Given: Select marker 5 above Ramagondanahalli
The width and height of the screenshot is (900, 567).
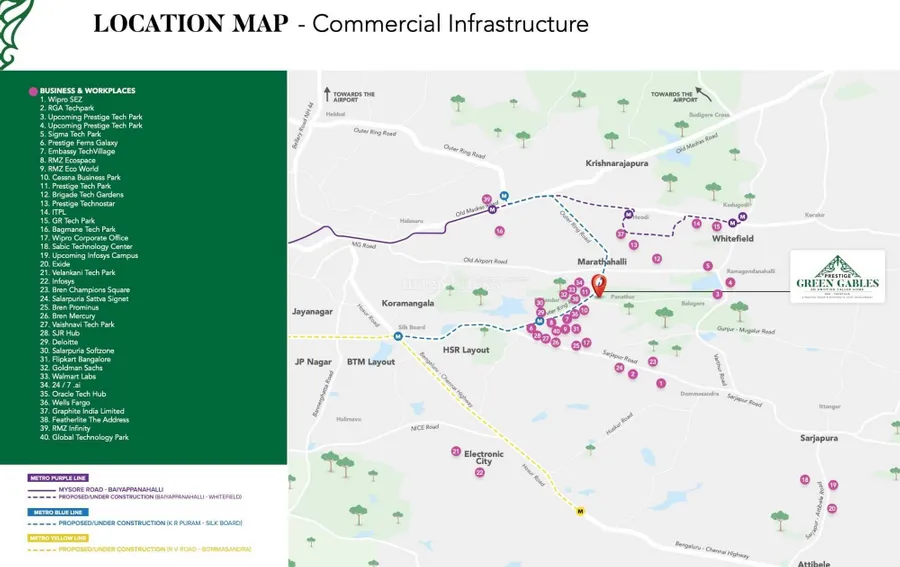Looking at the screenshot, I should 708,266.
